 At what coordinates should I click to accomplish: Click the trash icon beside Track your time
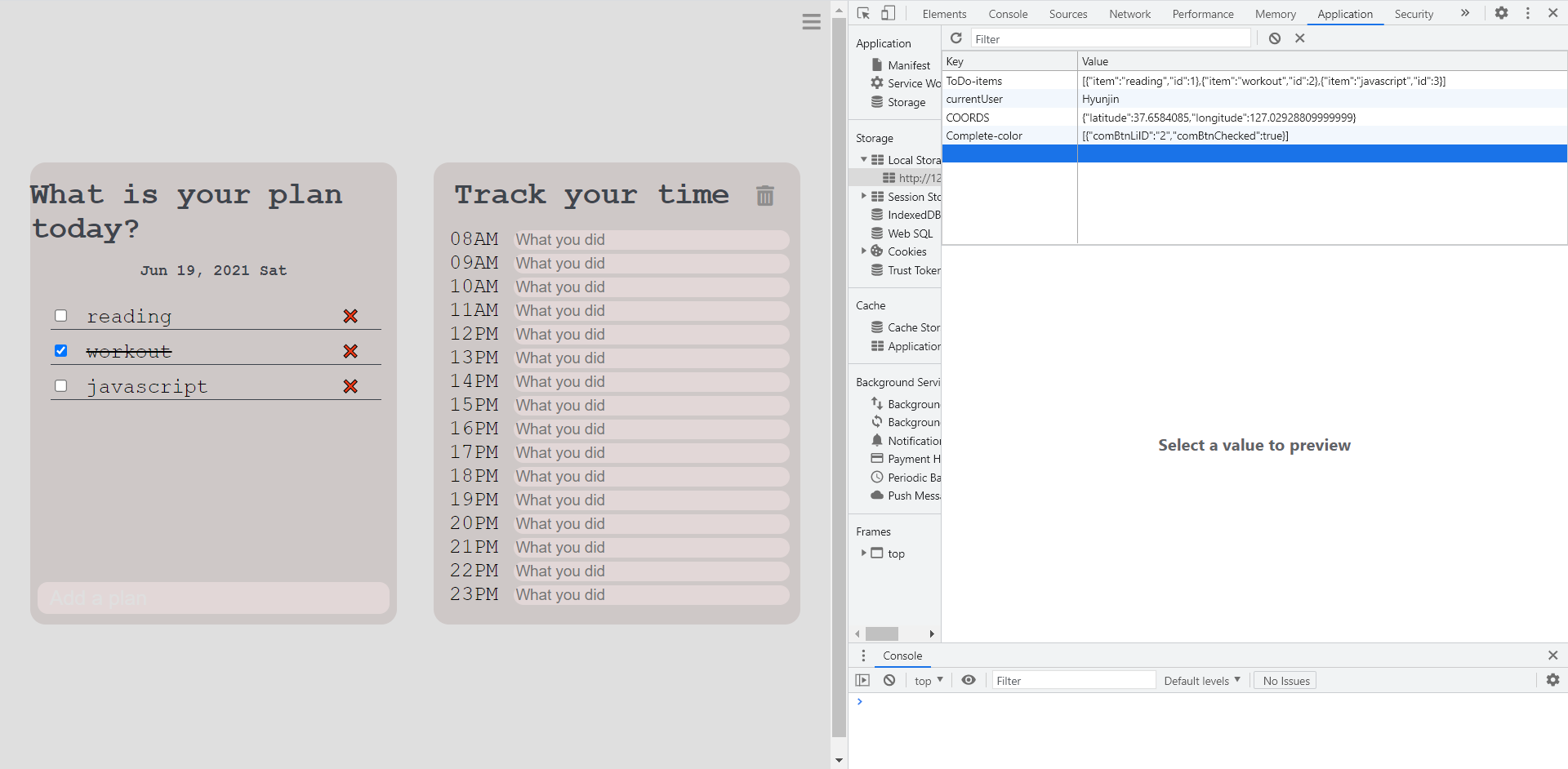tap(764, 196)
